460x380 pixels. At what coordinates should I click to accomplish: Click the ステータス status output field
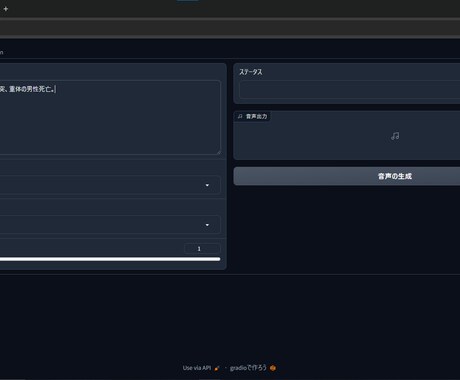[x=350, y=90]
